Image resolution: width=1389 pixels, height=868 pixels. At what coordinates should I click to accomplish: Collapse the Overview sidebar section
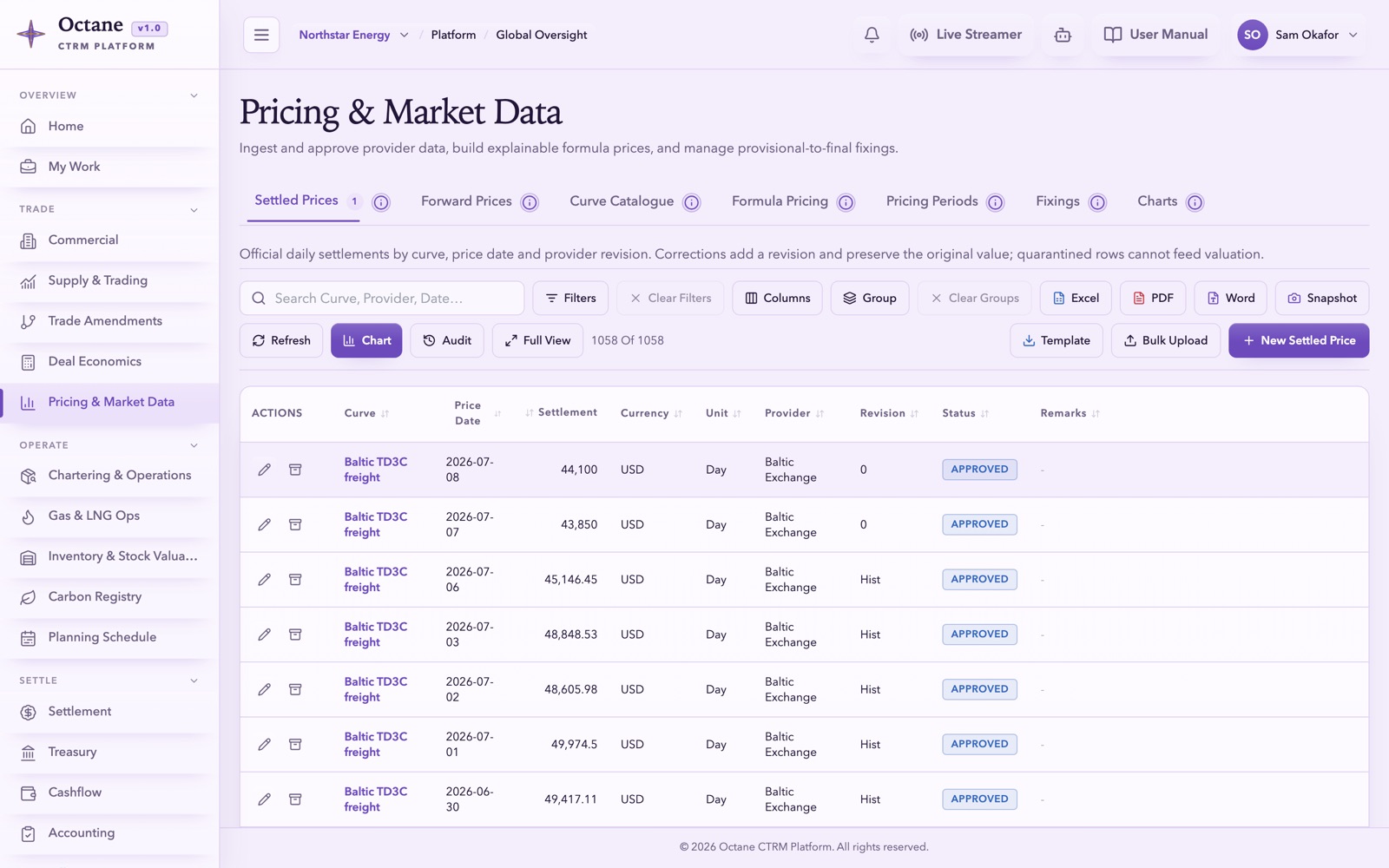194,95
